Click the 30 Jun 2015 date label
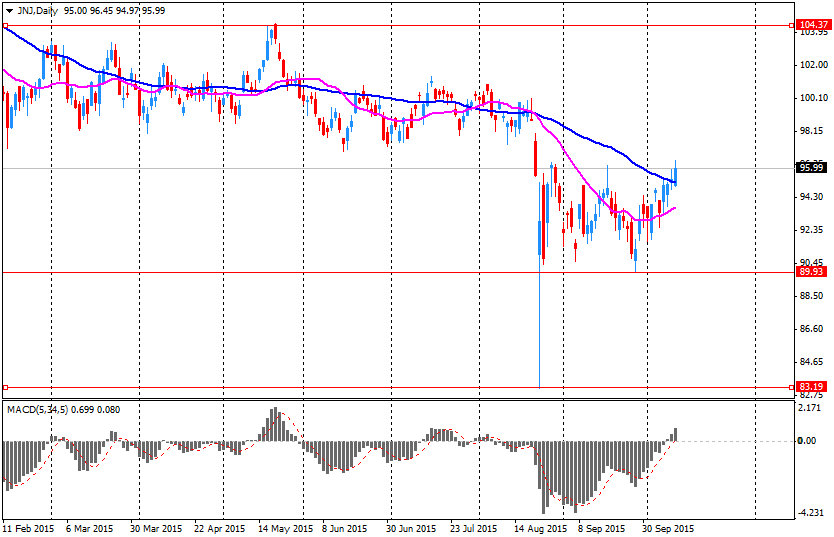Screen dimensions: 834x537 coord(411,529)
